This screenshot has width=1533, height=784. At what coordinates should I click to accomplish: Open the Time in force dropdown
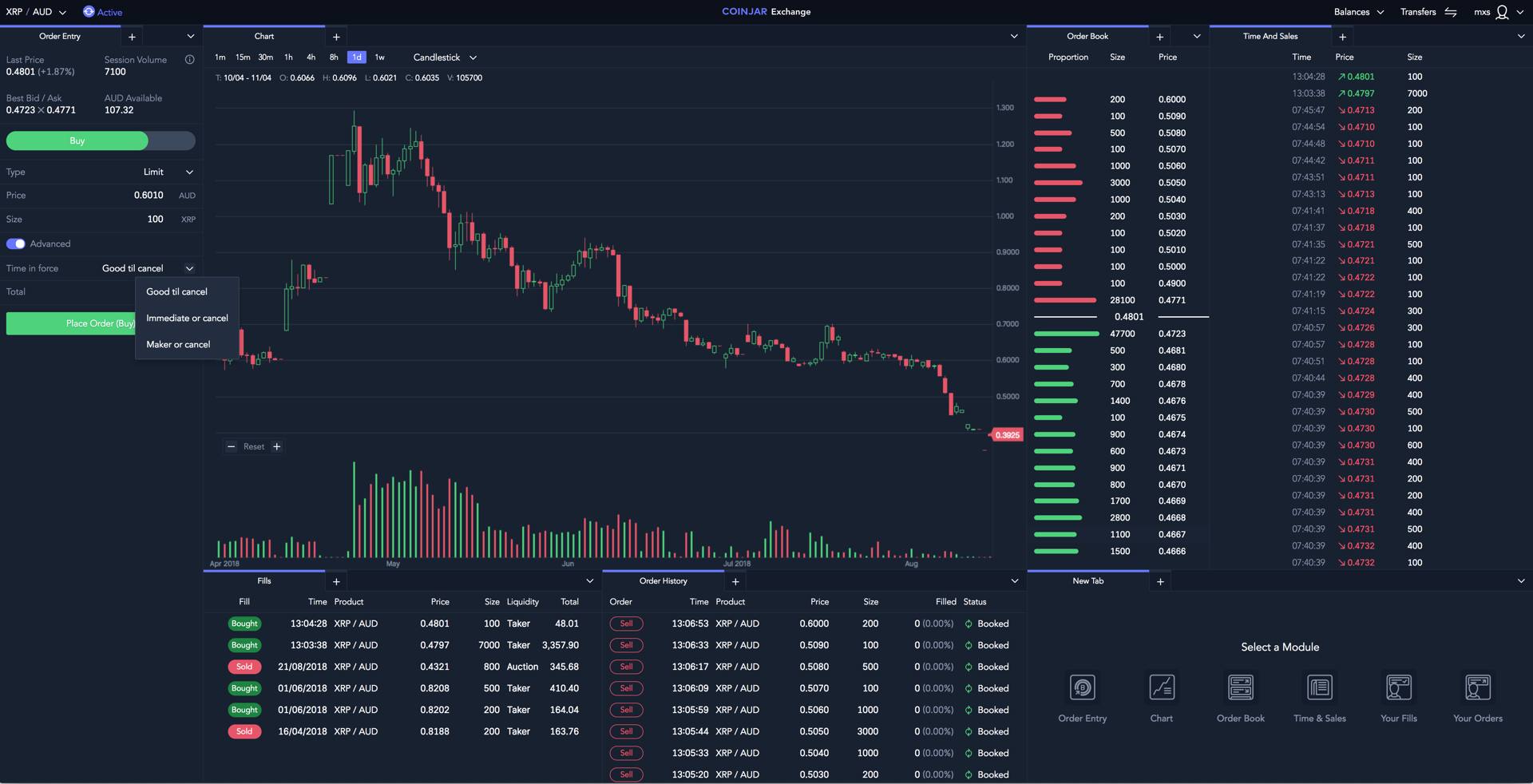pyautogui.click(x=149, y=269)
